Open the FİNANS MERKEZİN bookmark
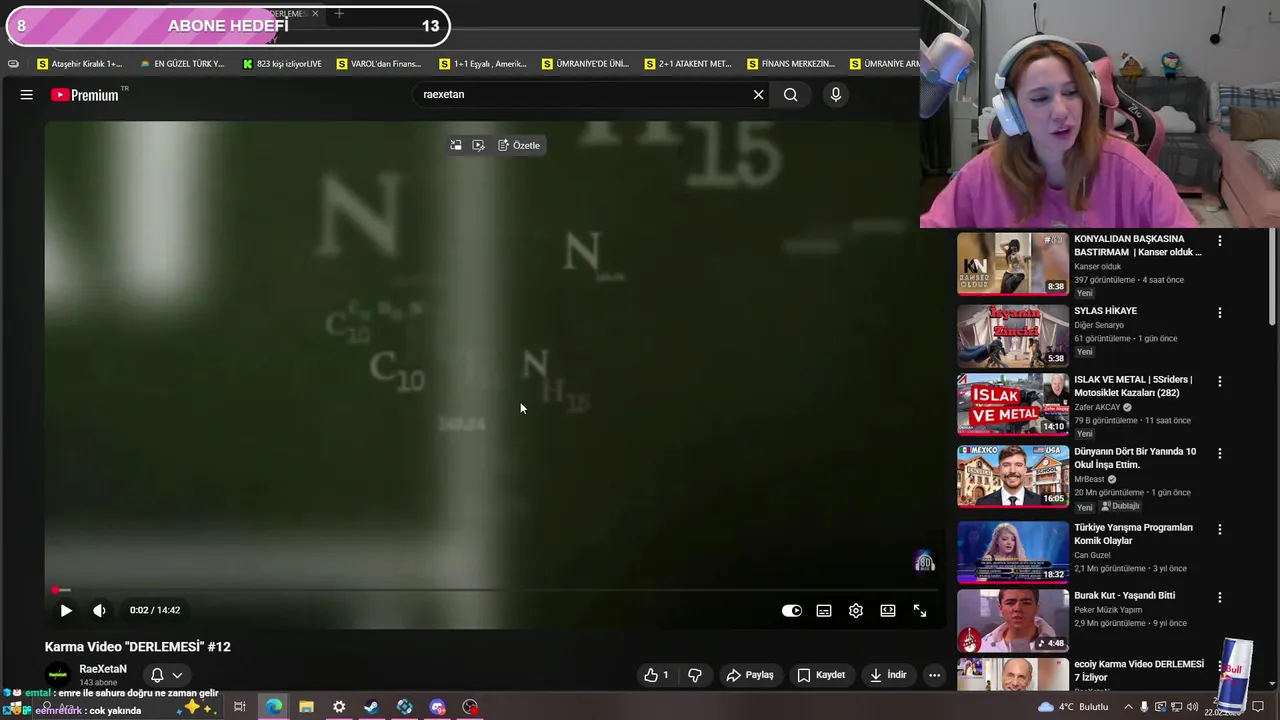 click(x=790, y=64)
